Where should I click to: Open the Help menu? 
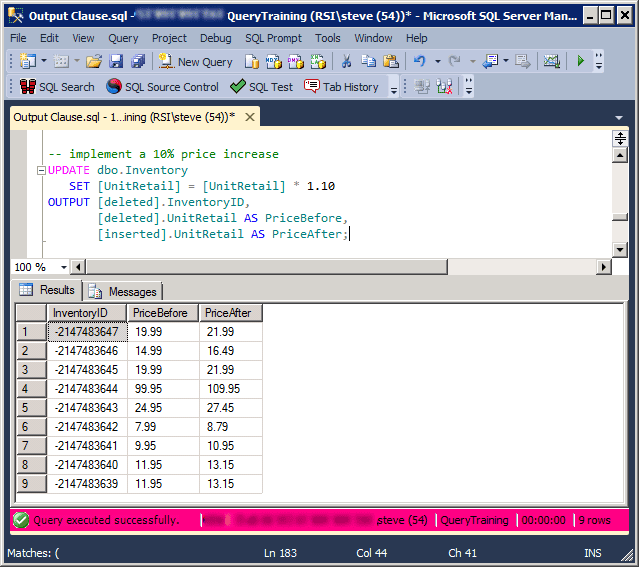[416, 38]
